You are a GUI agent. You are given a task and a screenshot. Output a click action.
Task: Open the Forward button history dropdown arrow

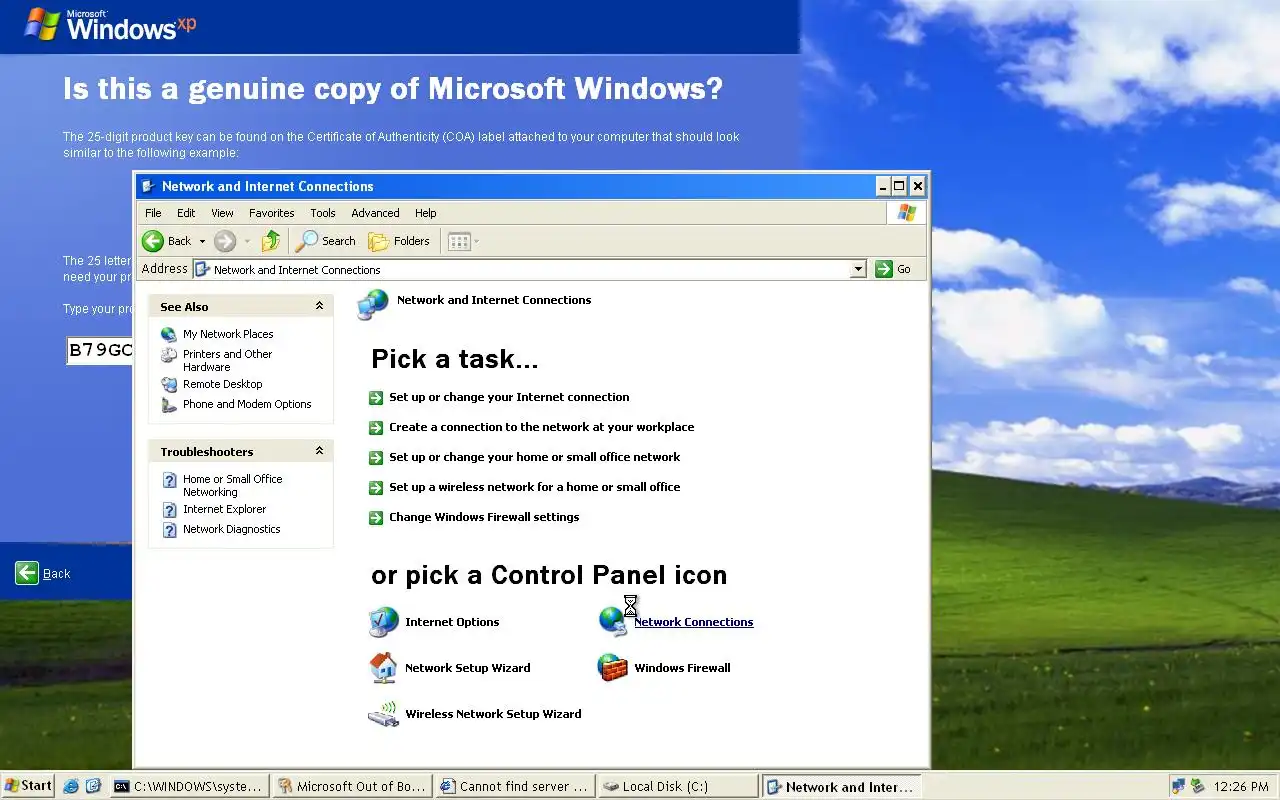click(x=247, y=241)
